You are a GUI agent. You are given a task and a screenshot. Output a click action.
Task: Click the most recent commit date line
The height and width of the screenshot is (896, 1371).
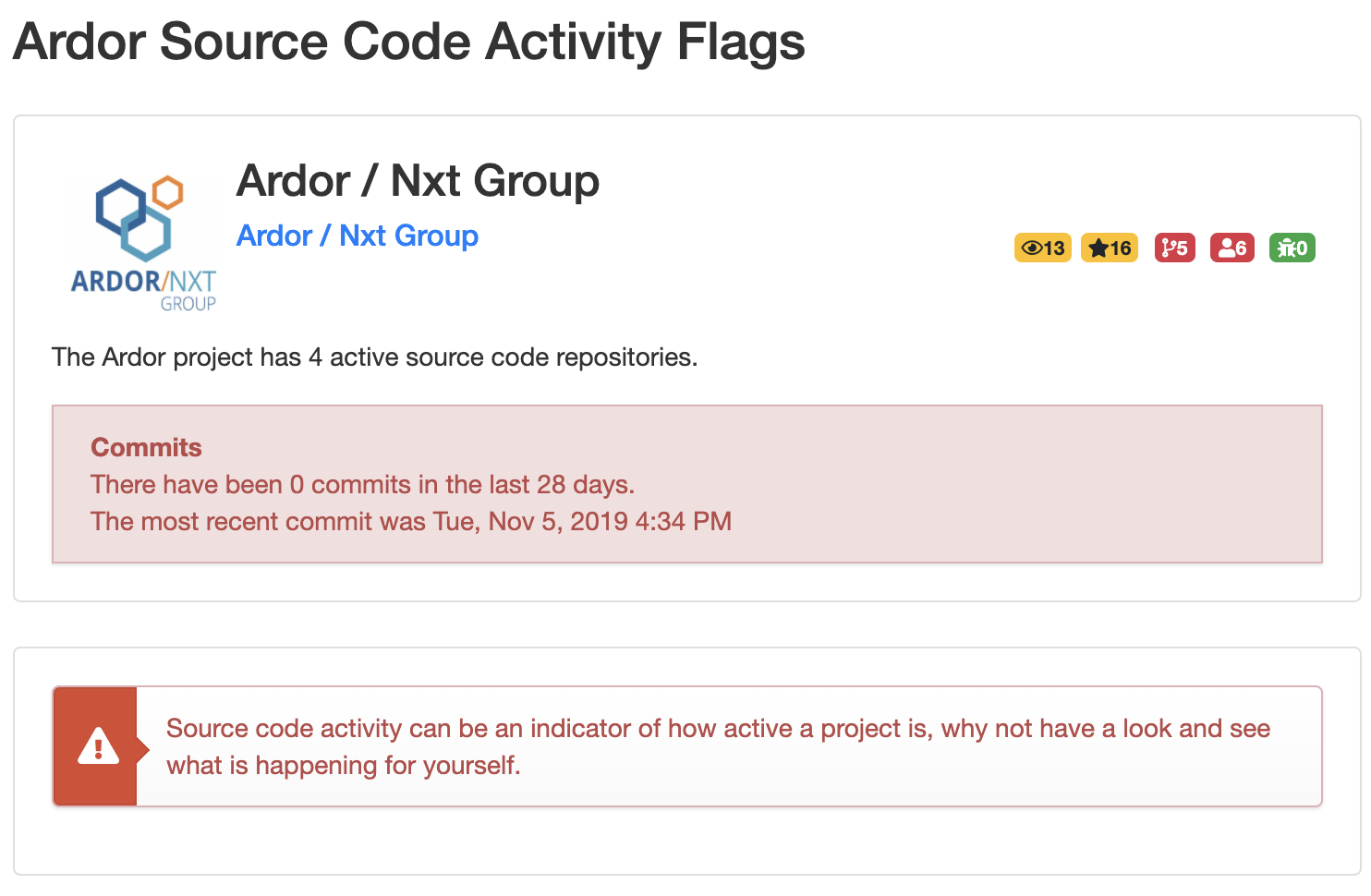click(411, 521)
